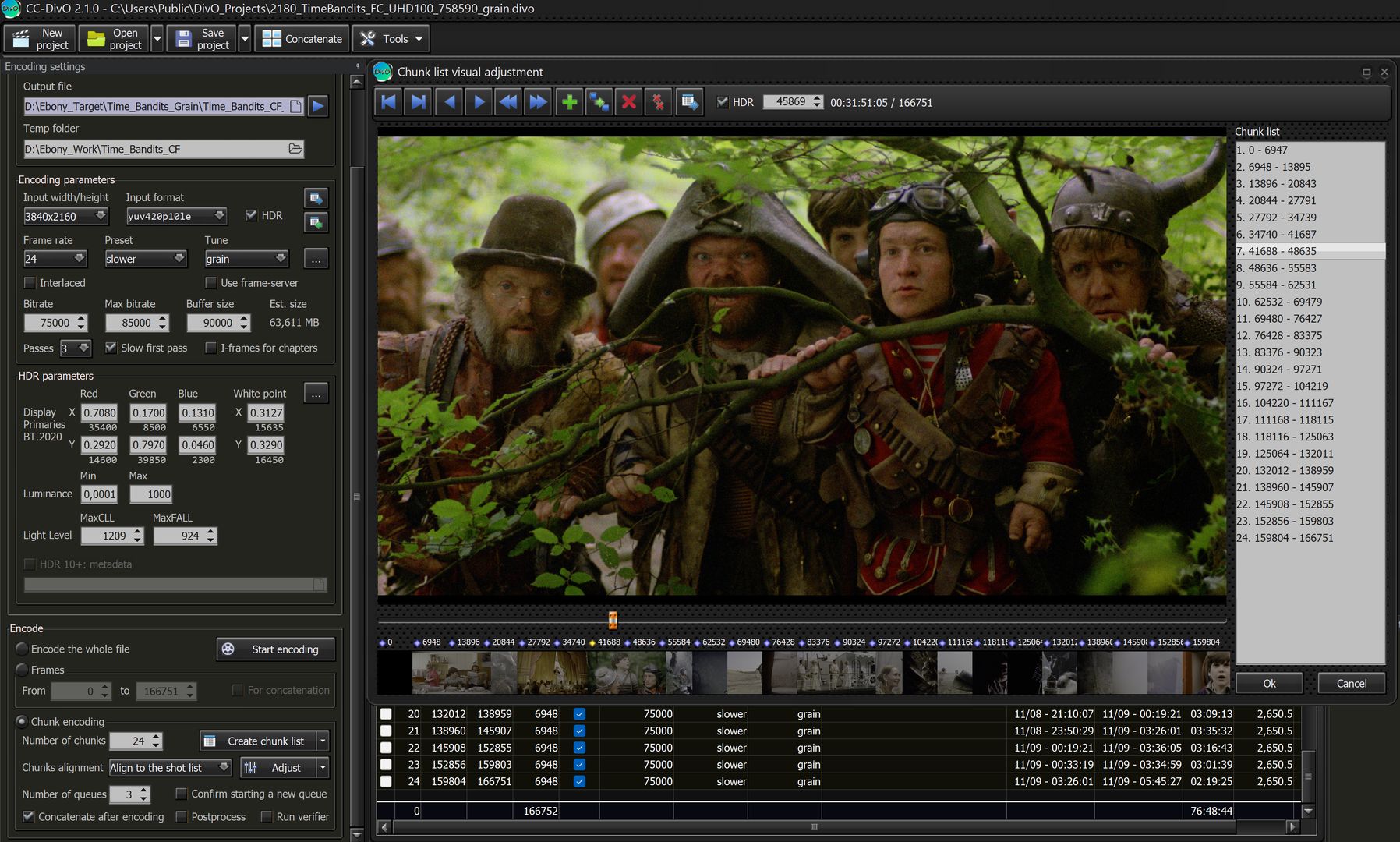Click chunk list export icon in adjustment toolbar

click(689, 102)
